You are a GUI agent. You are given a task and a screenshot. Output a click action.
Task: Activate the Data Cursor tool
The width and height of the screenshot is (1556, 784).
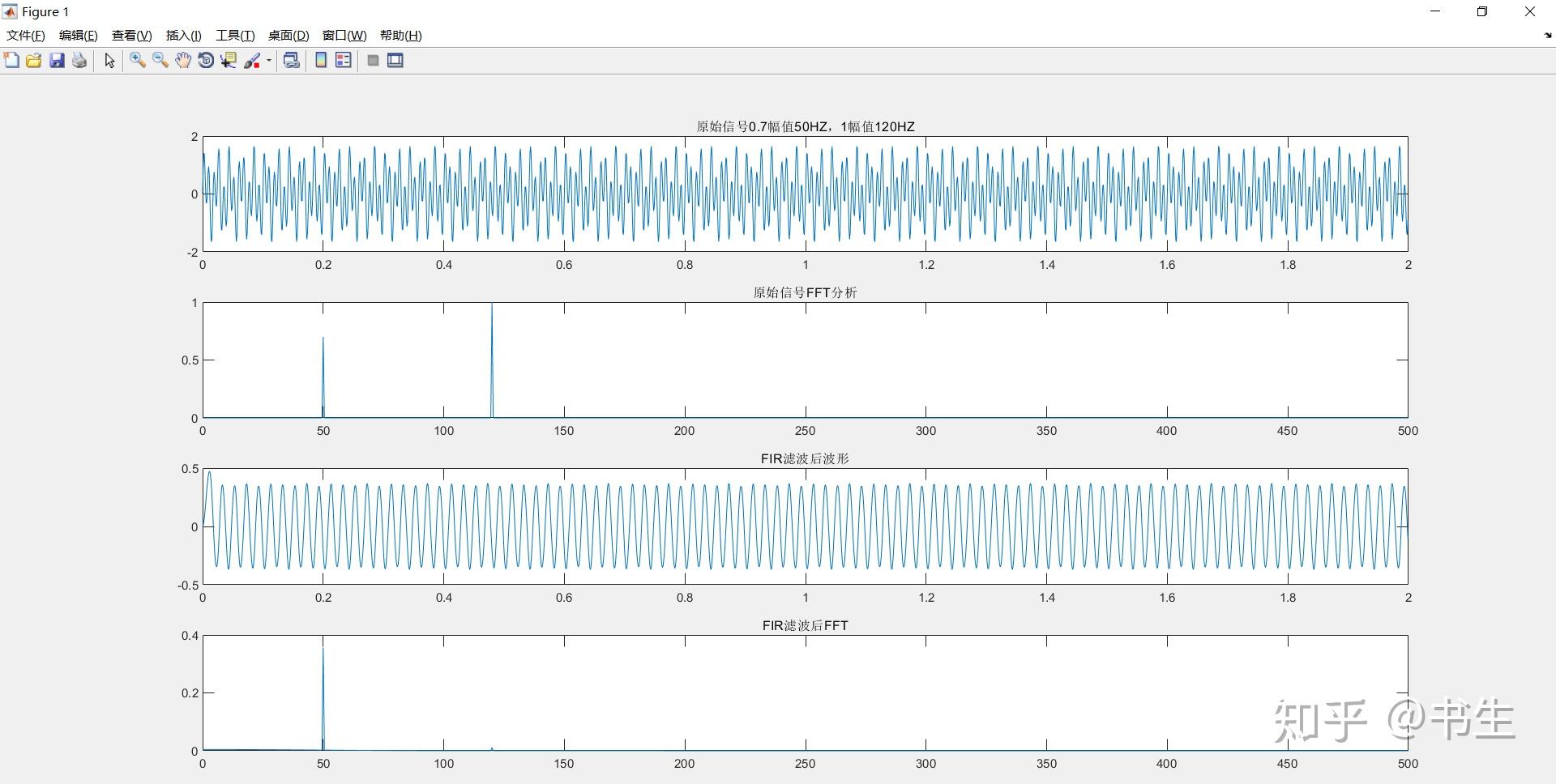click(x=229, y=60)
